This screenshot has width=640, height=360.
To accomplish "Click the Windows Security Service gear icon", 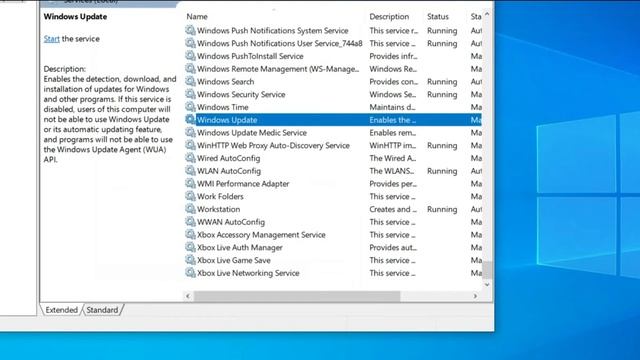I will tap(190, 94).
